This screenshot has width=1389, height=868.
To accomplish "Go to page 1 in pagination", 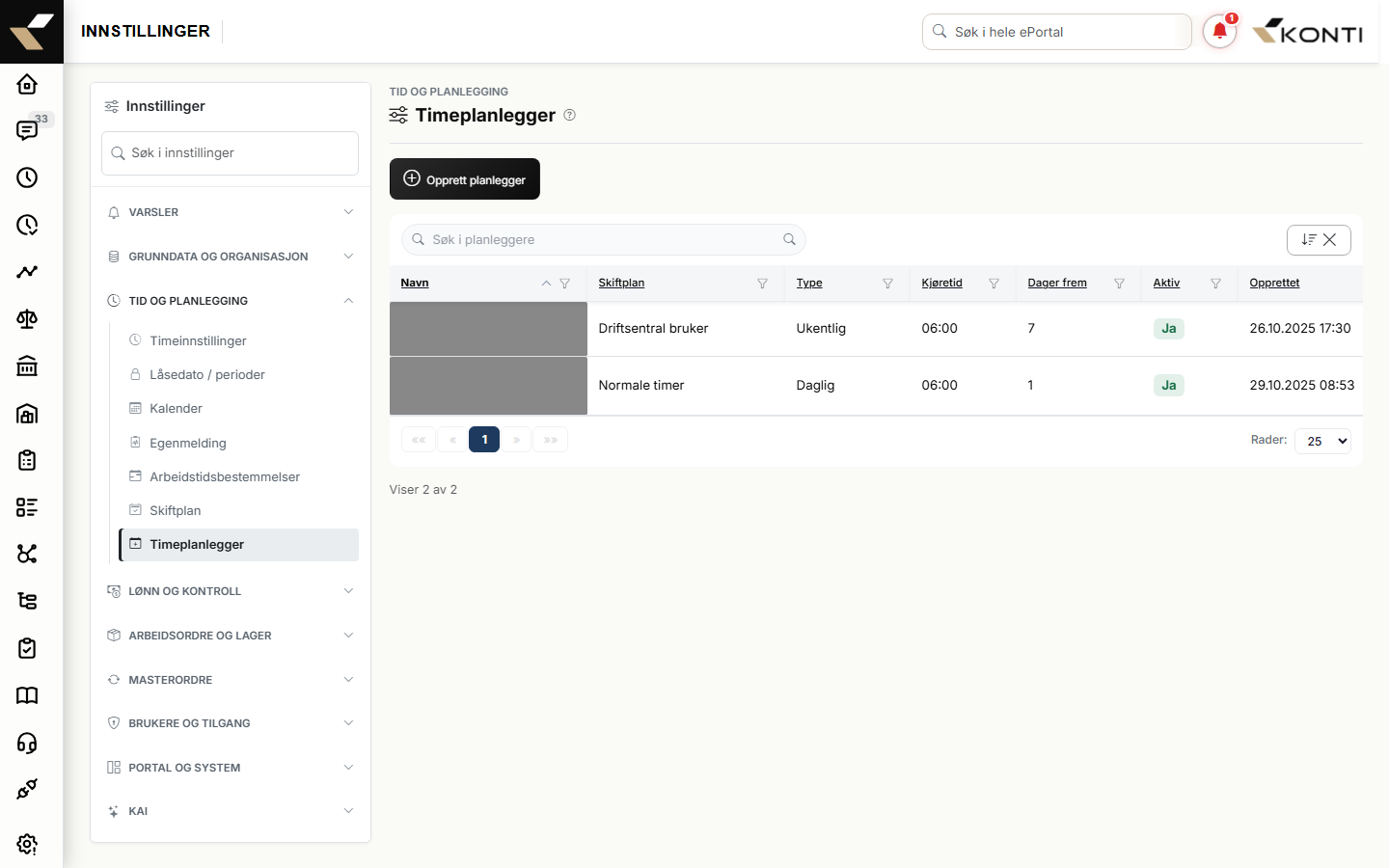I will pyautogui.click(x=484, y=440).
